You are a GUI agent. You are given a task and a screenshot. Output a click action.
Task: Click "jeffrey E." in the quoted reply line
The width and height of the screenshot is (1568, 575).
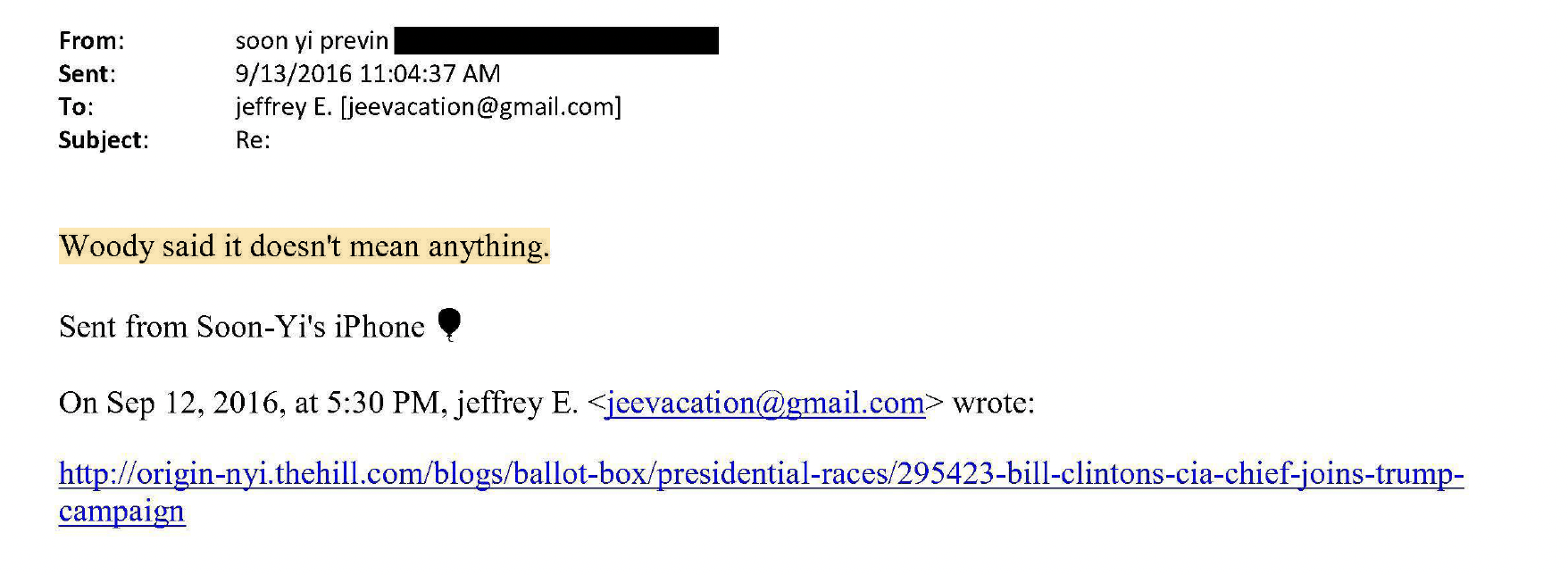[x=517, y=404]
